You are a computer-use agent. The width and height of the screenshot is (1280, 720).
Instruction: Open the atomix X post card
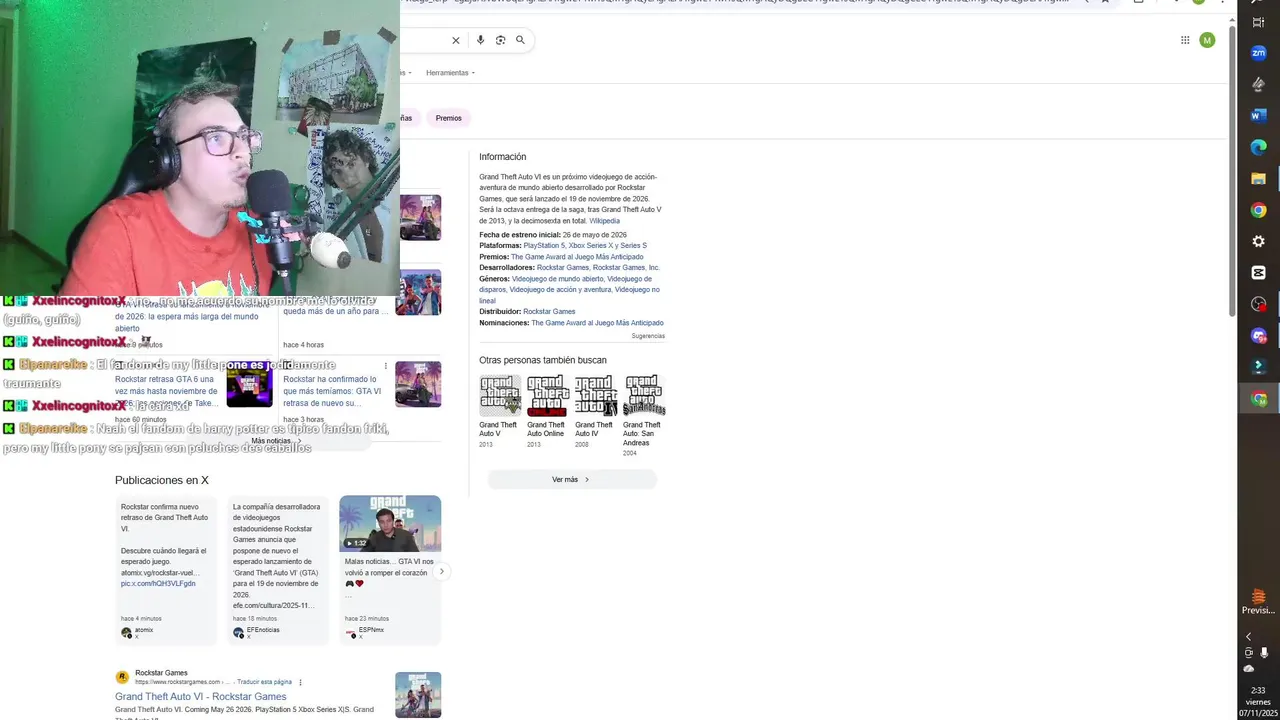click(x=166, y=570)
